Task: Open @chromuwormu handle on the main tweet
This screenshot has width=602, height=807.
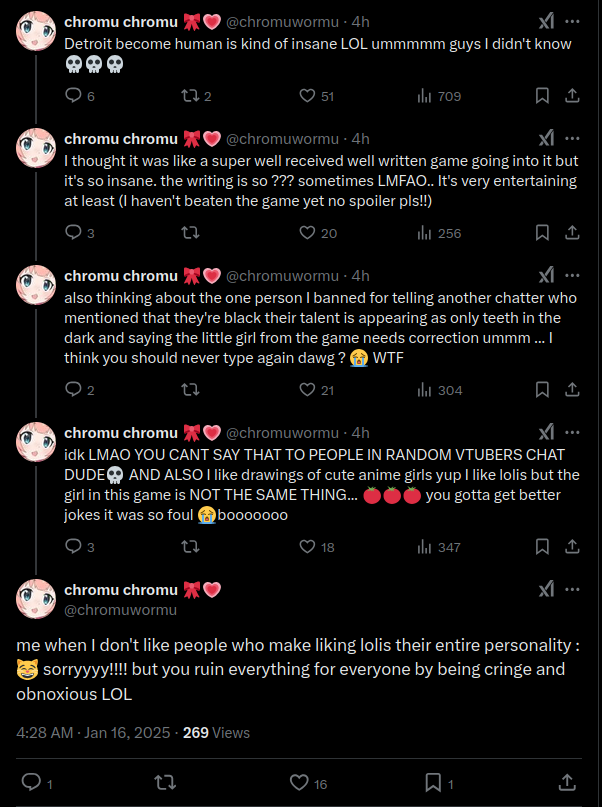Action: [x=121, y=609]
